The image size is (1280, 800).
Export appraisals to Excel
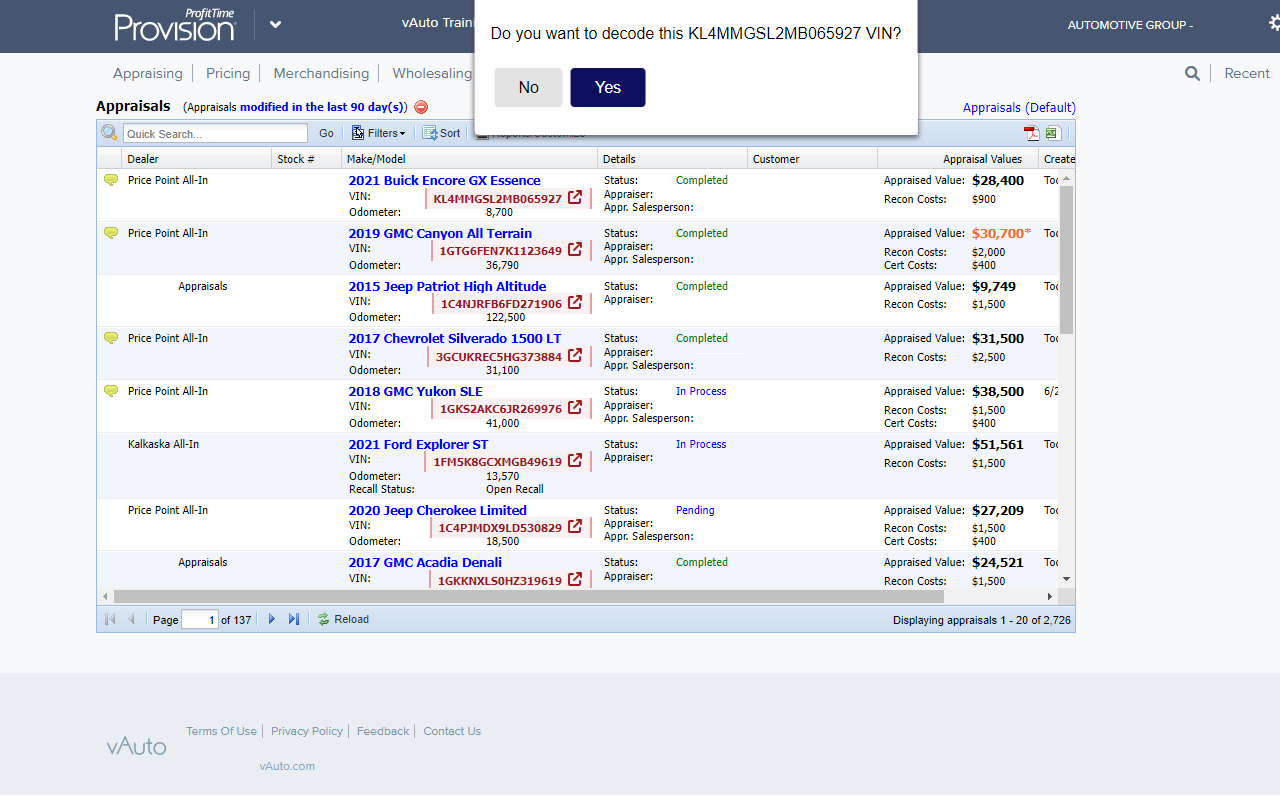click(x=1052, y=133)
